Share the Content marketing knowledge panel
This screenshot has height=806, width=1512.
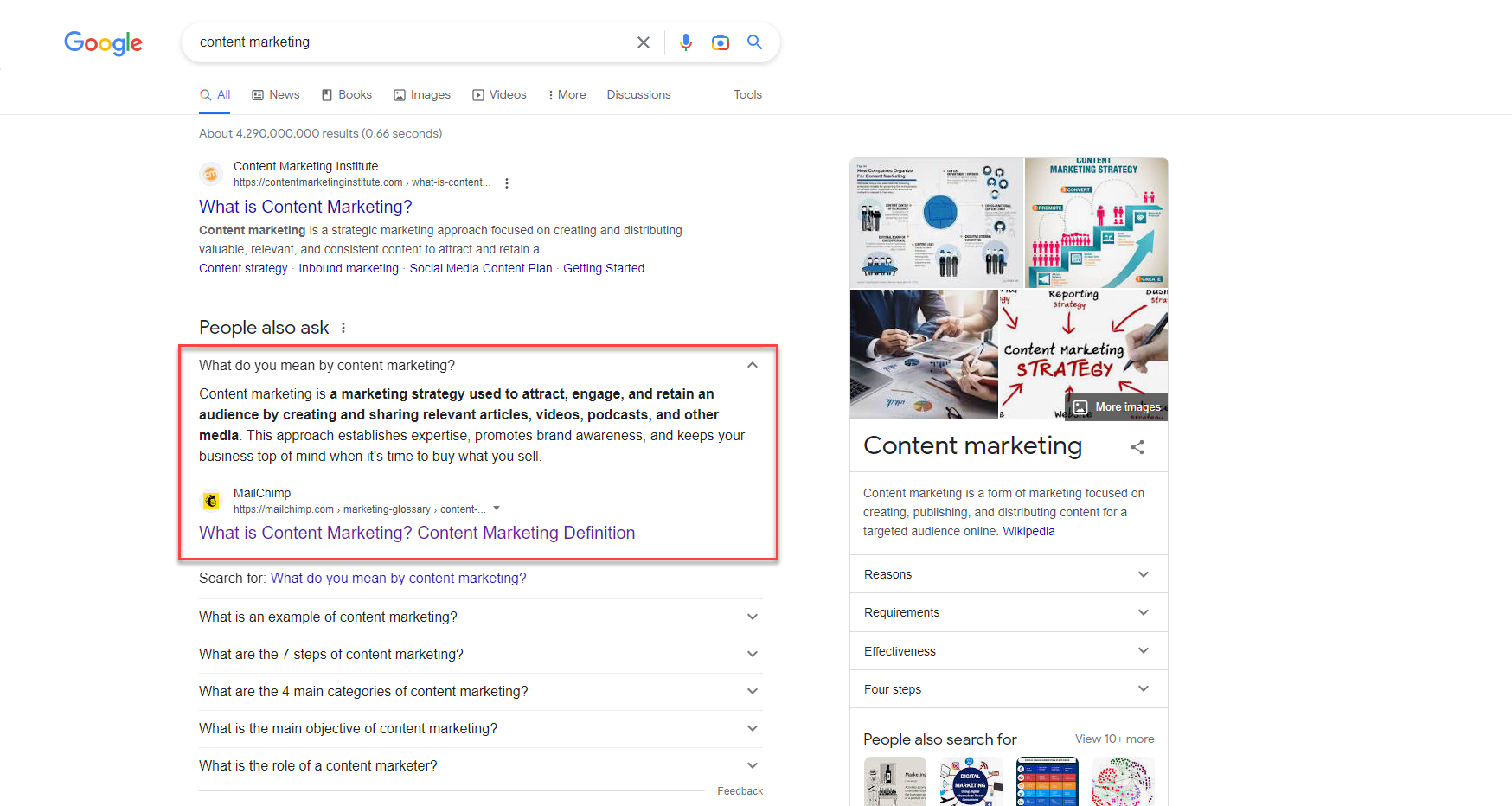coord(1137,447)
